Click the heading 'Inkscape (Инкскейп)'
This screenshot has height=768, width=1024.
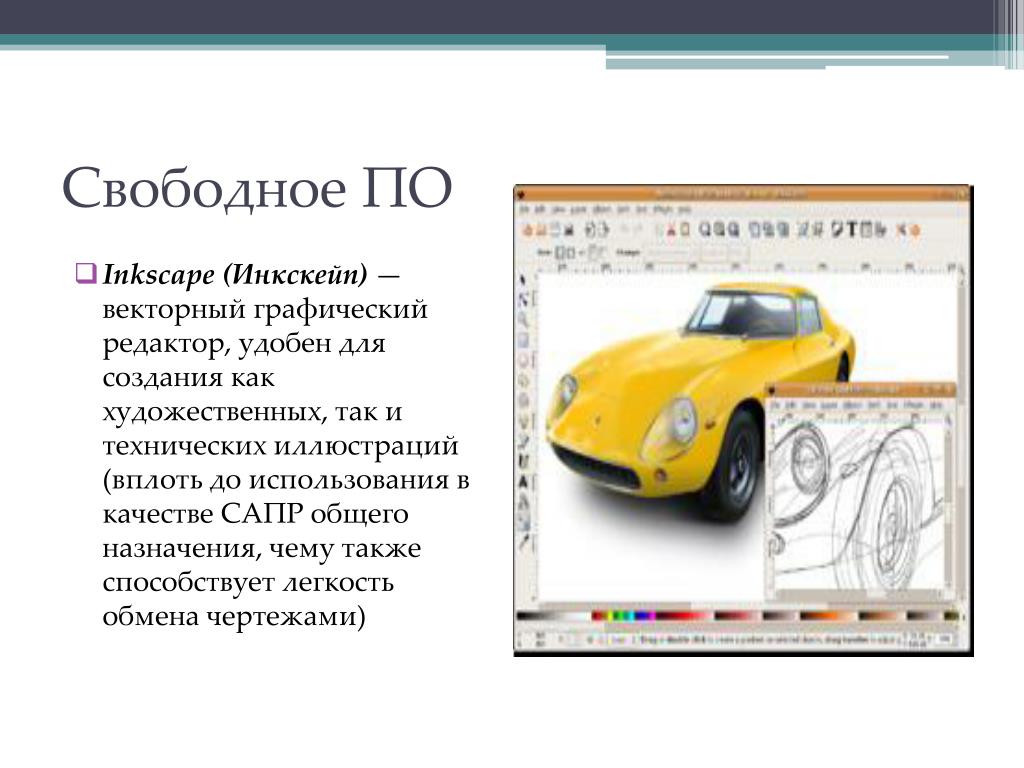point(235,274)
